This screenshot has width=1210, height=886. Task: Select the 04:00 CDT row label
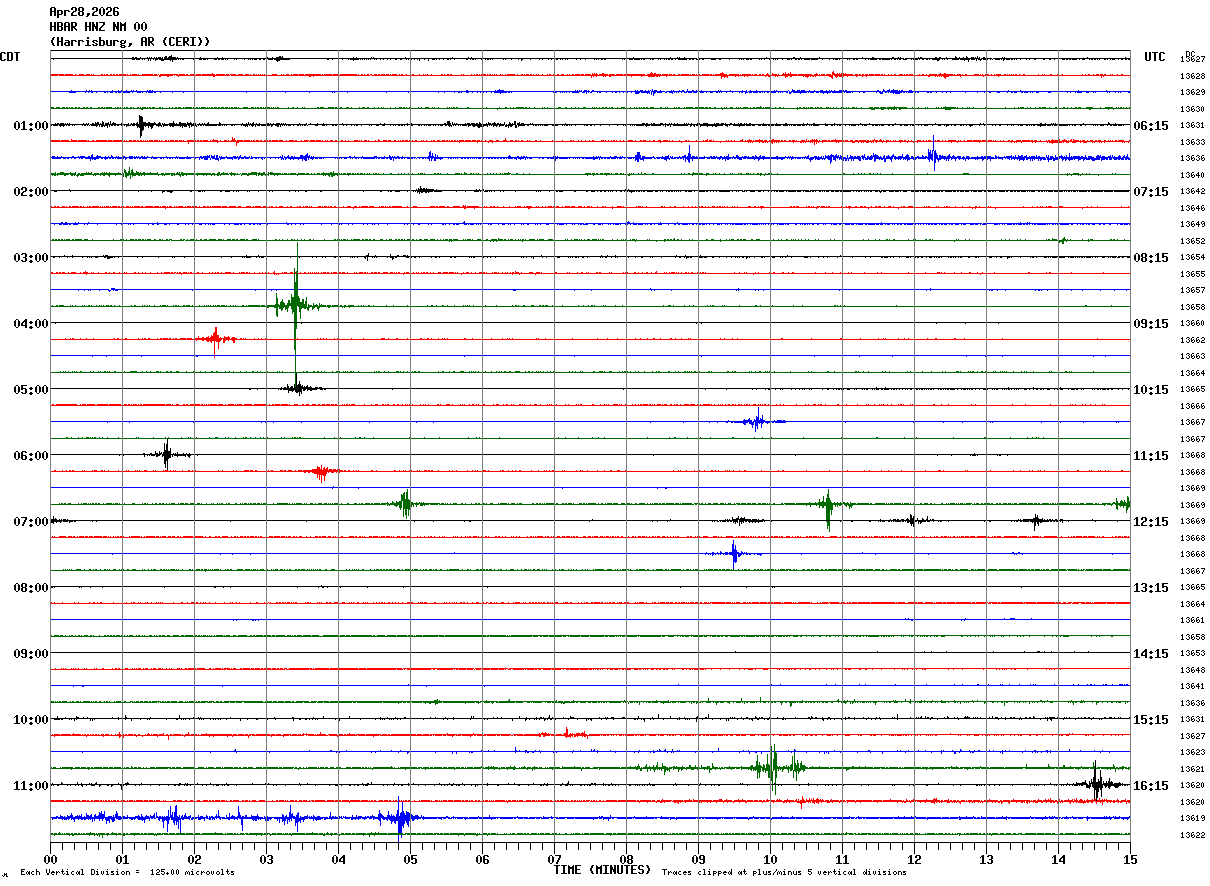[x=31, y=324]
